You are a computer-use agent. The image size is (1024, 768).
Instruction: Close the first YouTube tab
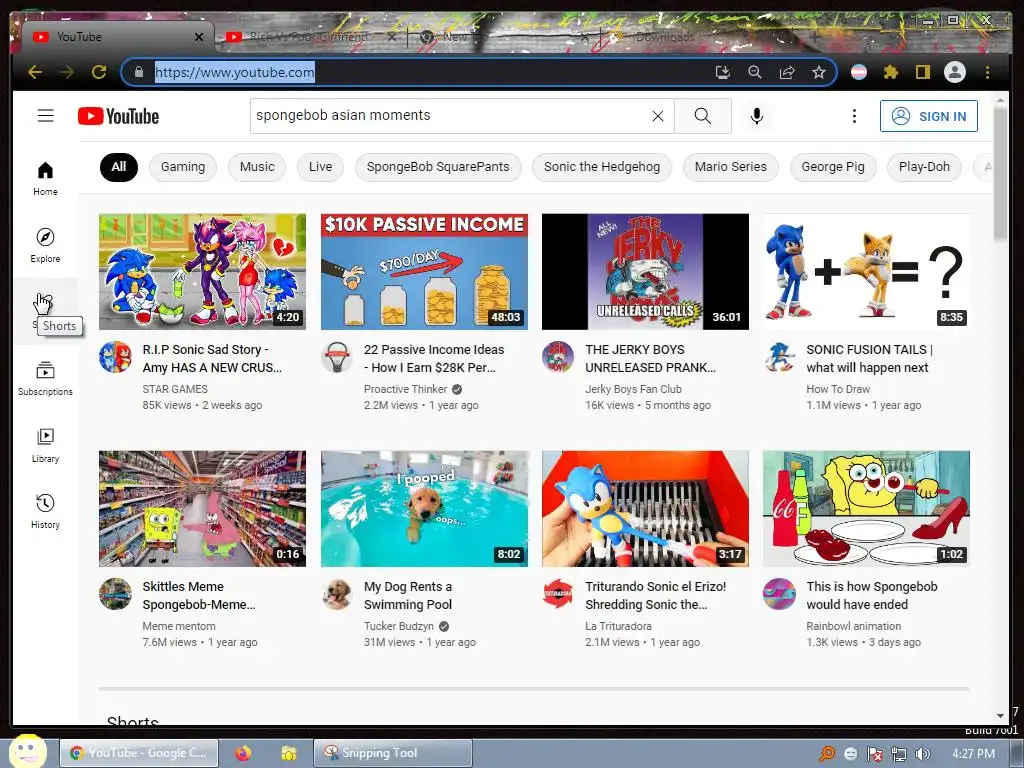coord(199,37)
